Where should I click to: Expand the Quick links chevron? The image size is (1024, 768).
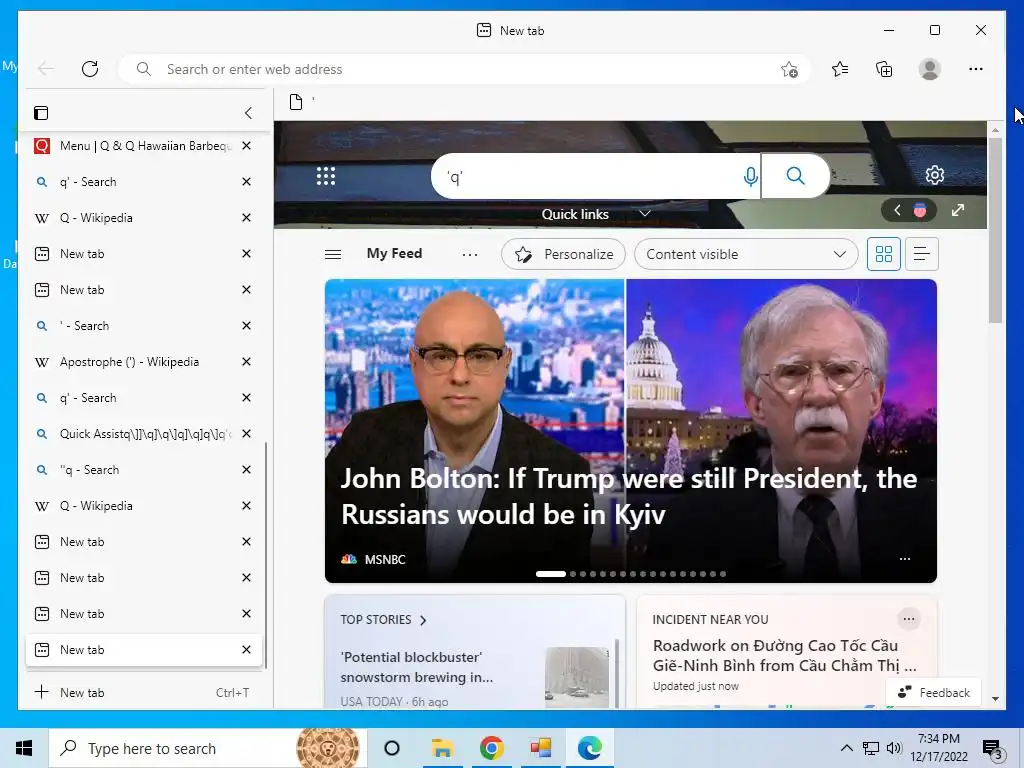(x=645, y=214)
